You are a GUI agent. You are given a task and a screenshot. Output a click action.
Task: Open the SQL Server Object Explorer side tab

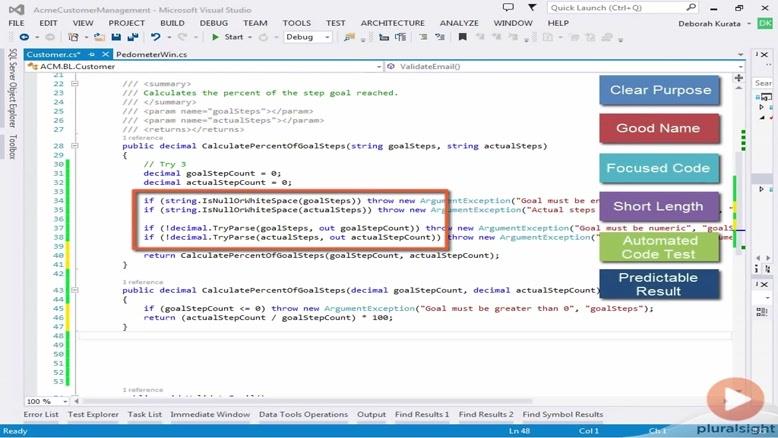pos(12,88)
